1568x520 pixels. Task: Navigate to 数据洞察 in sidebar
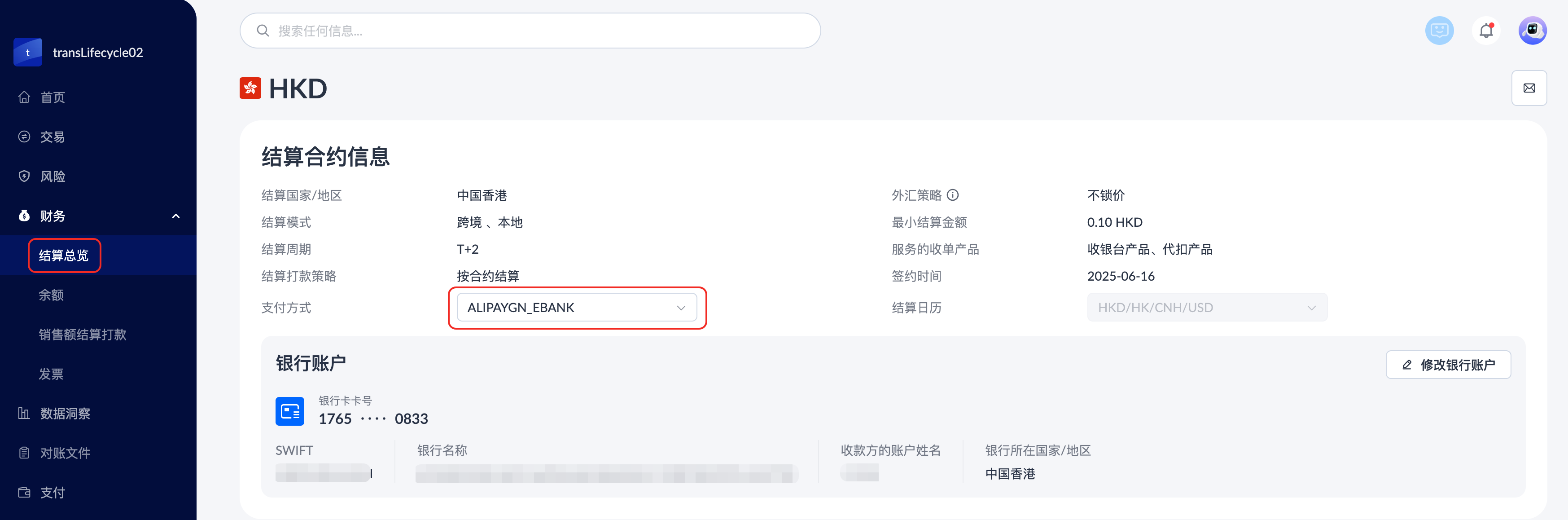(65, 414)
